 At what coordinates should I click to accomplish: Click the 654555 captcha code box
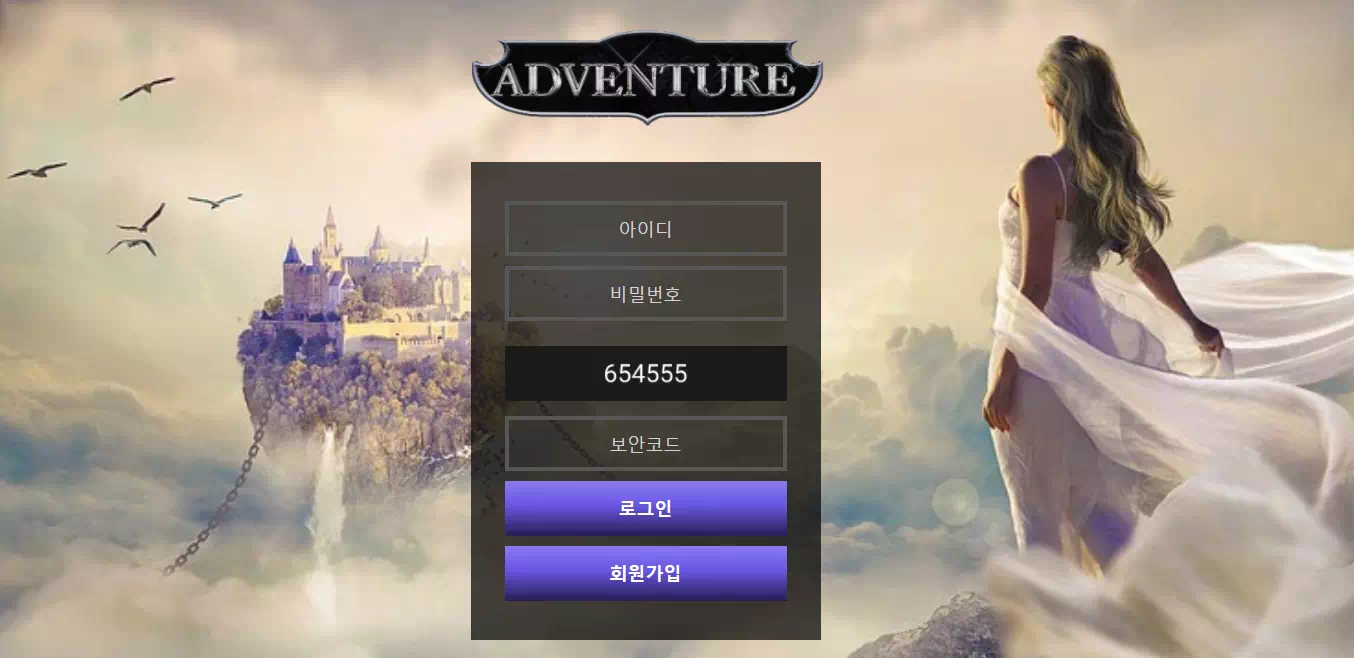click(x=646, y=373)
